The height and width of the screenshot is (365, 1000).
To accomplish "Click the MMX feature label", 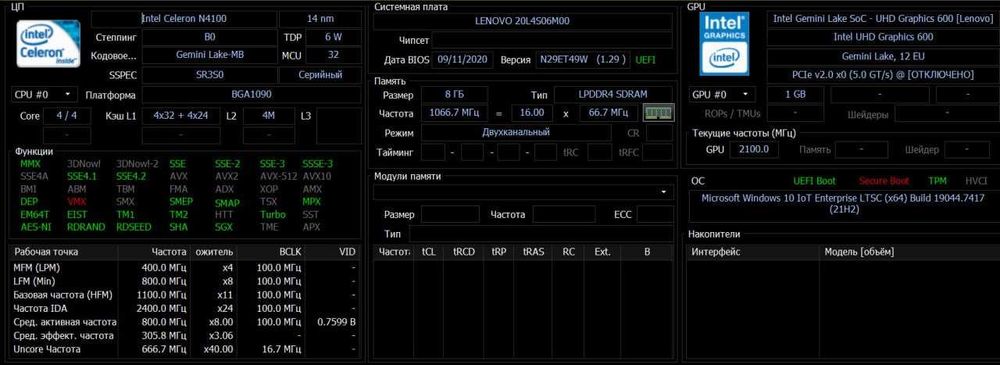I will tap(30, 163).
